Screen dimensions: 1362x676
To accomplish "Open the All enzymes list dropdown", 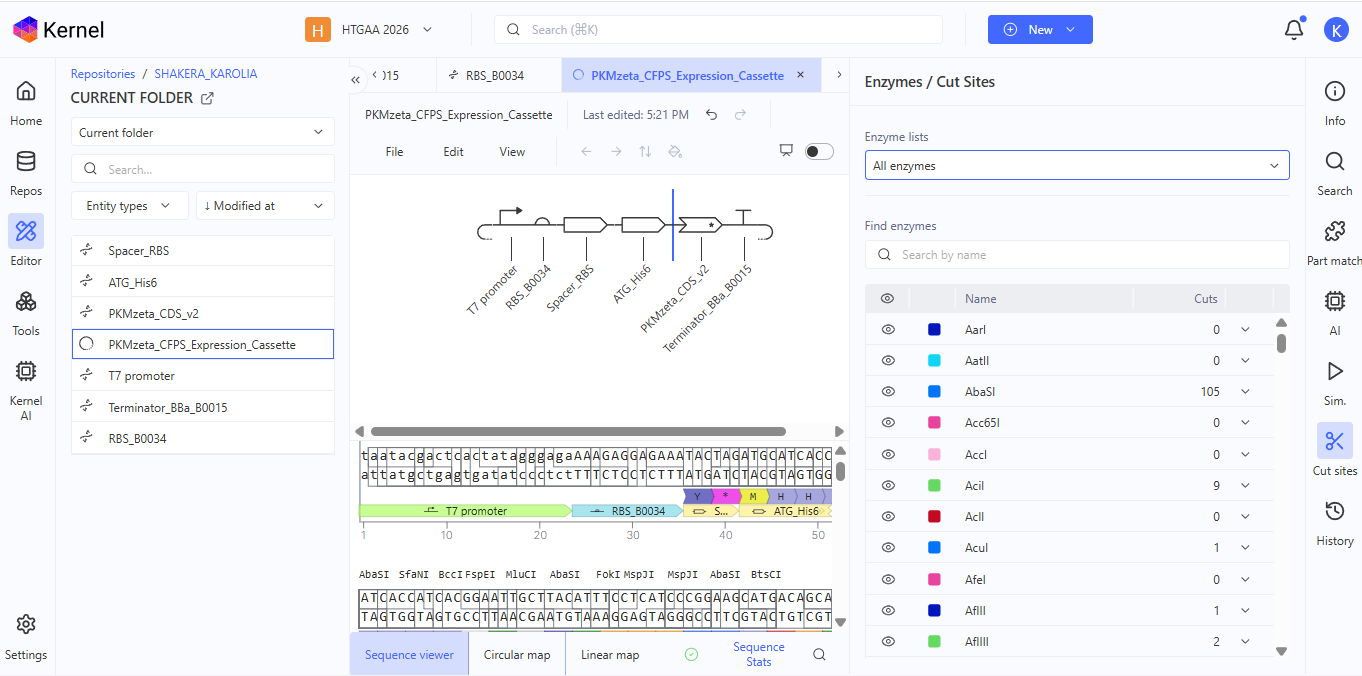I will click(1077, 166).
